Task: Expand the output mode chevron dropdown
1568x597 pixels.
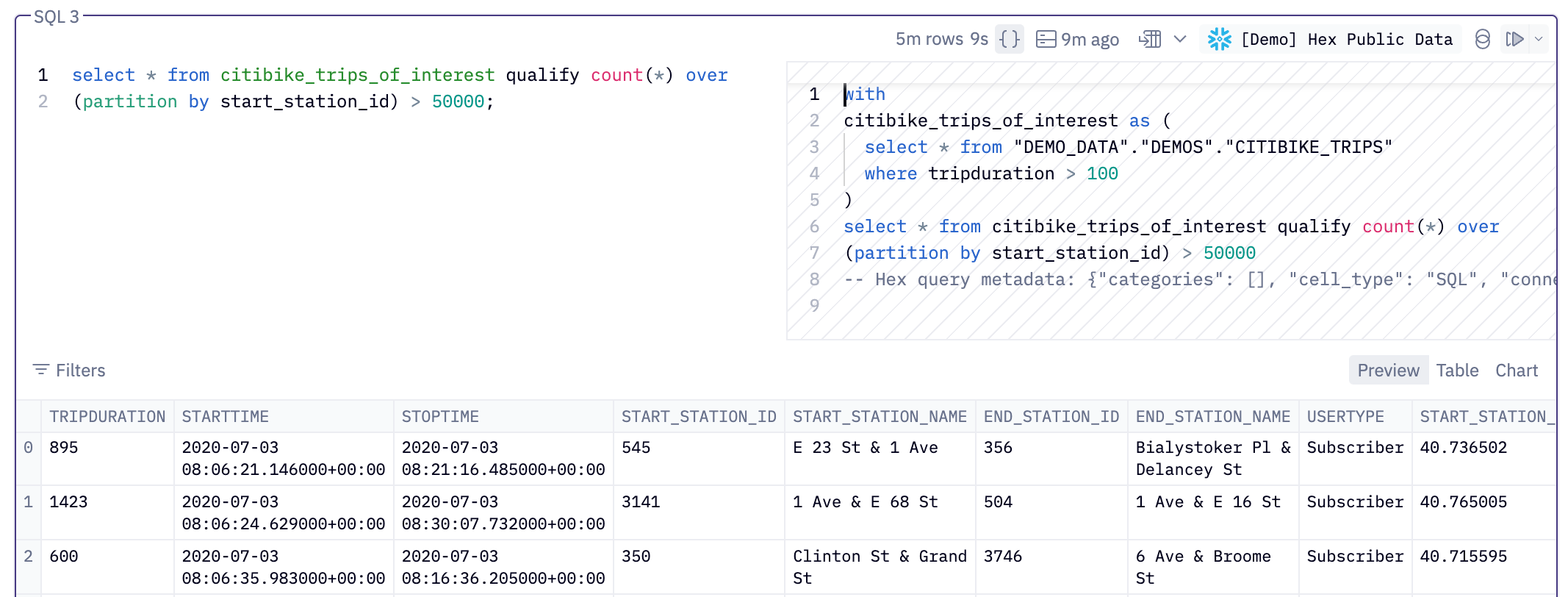Action: point(1180,39)
